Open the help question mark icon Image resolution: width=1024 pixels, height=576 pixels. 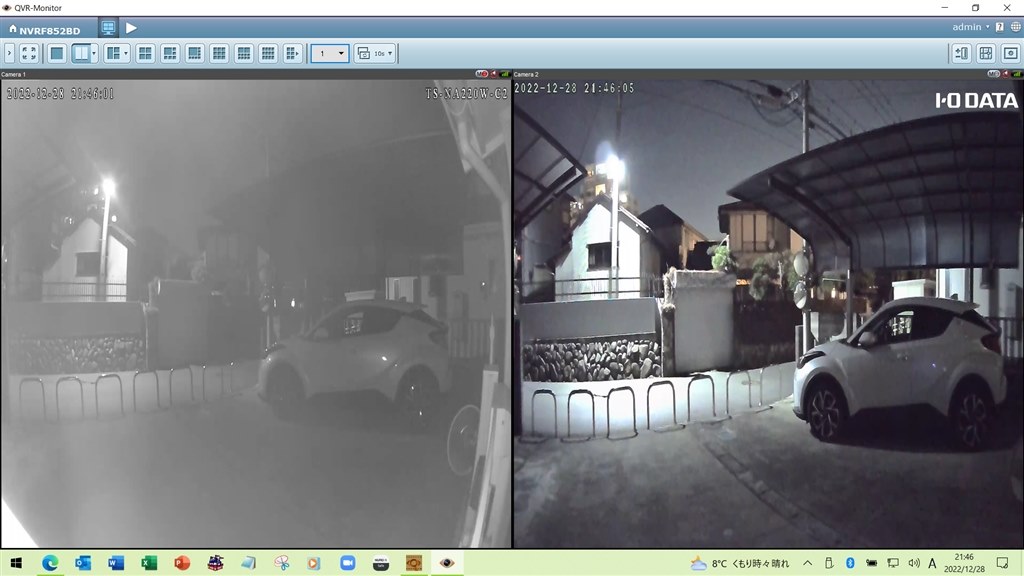1000,27
